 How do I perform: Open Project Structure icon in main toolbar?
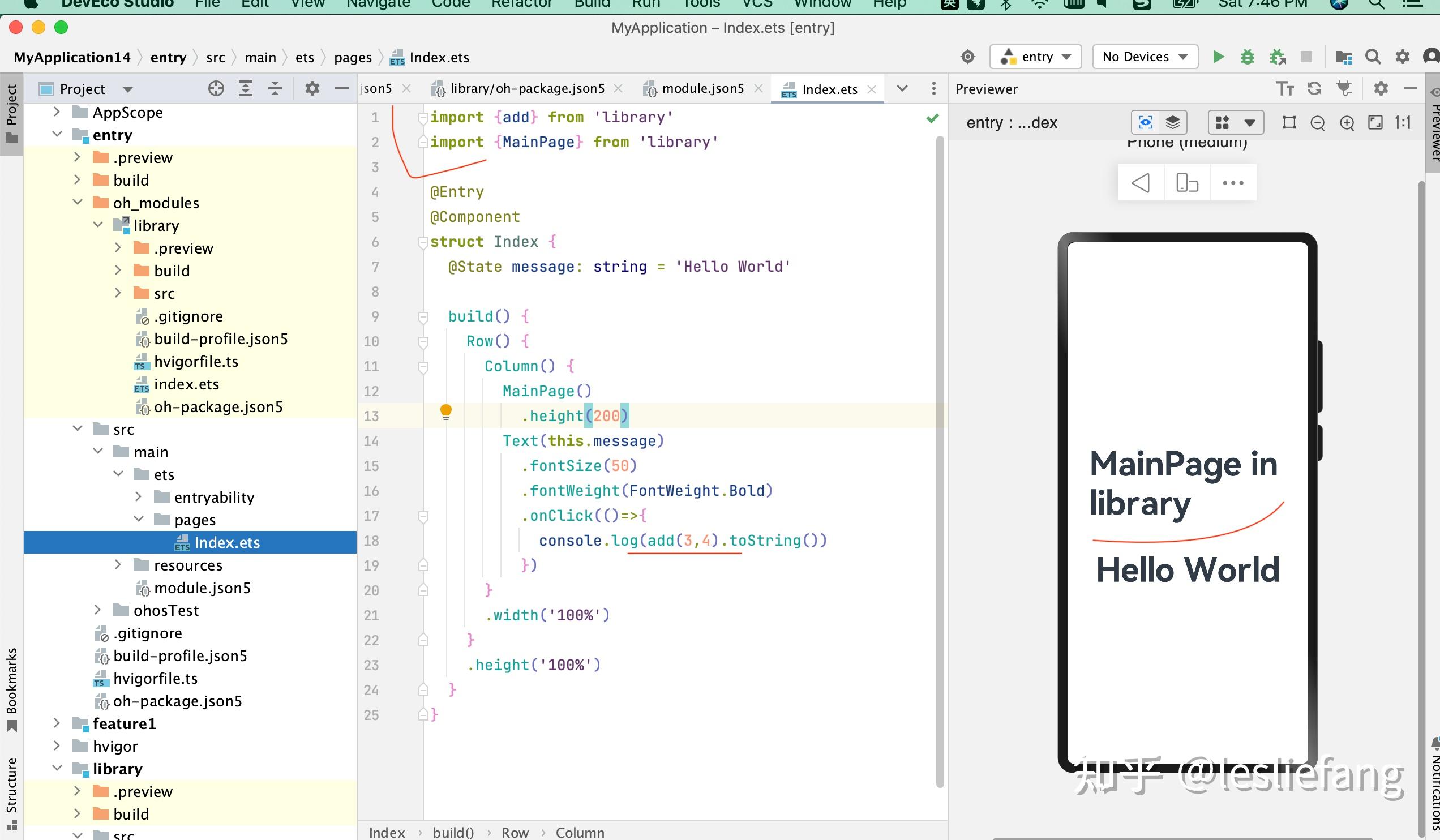1343,57
